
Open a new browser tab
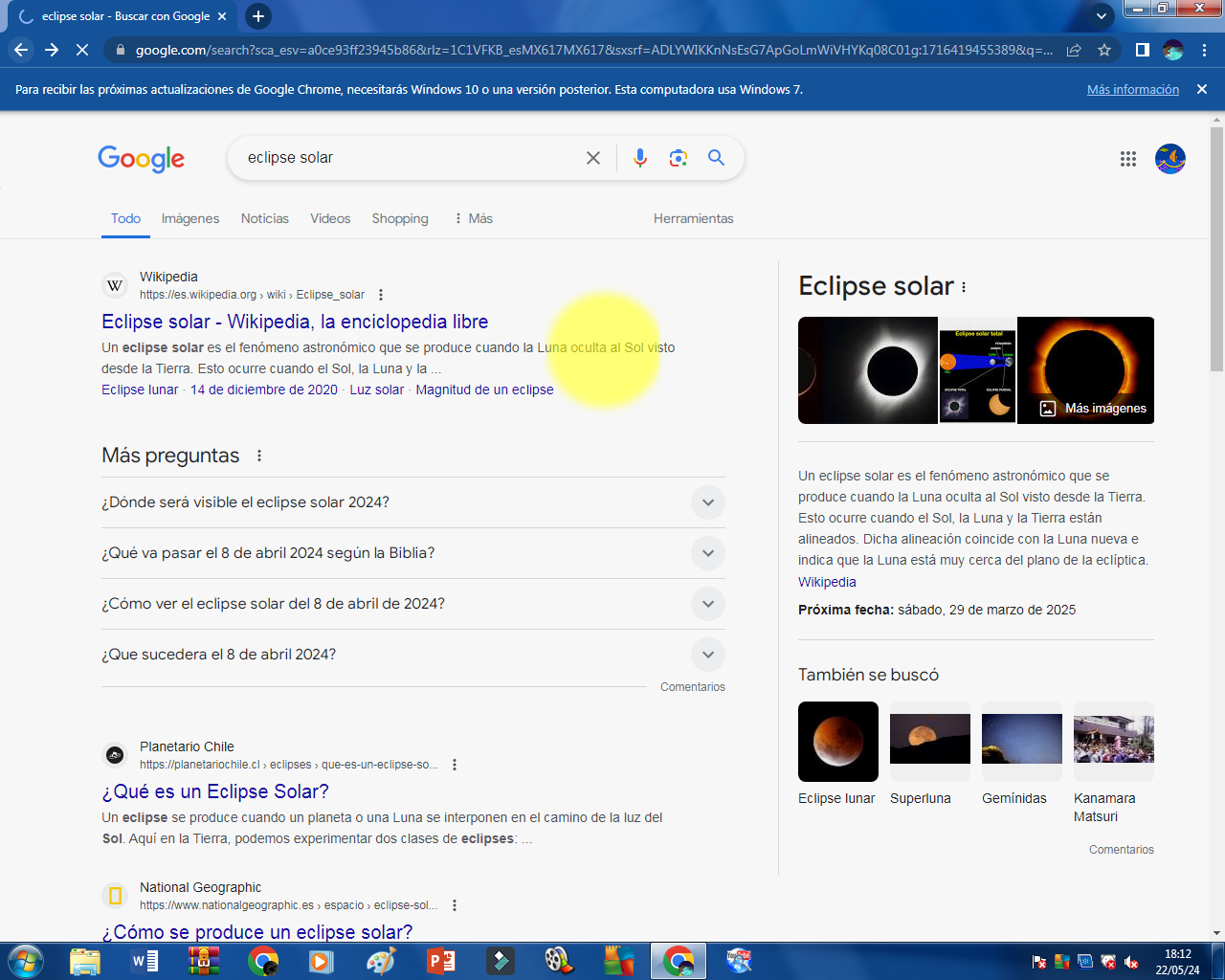258,16
